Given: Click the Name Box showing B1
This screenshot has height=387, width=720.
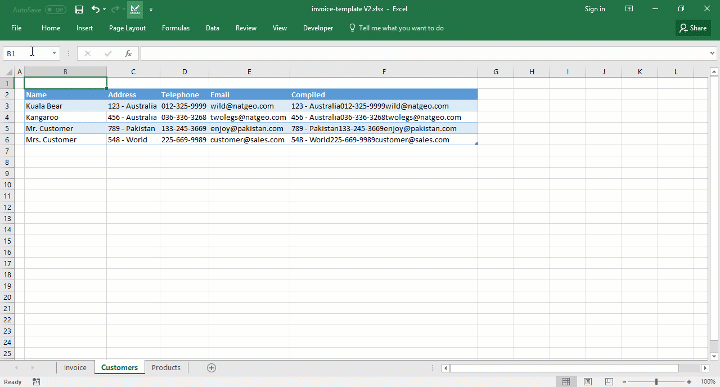Looking at the screenshot, I should 26,53.
